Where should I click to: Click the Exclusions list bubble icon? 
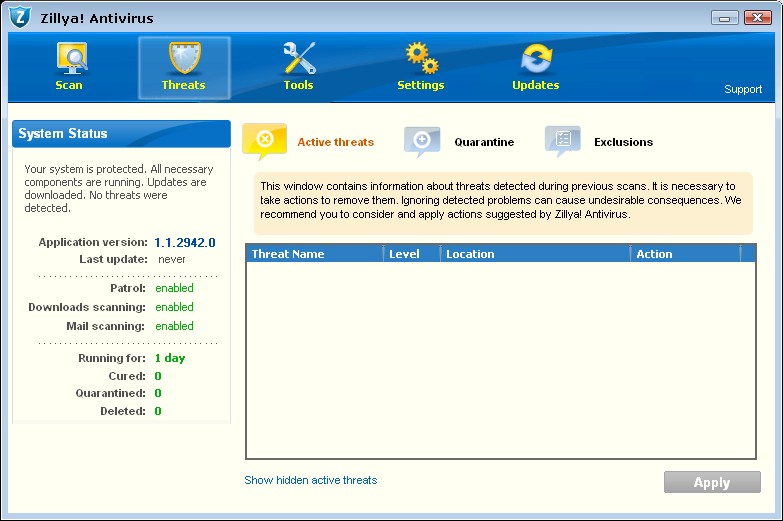pos(563,141)
